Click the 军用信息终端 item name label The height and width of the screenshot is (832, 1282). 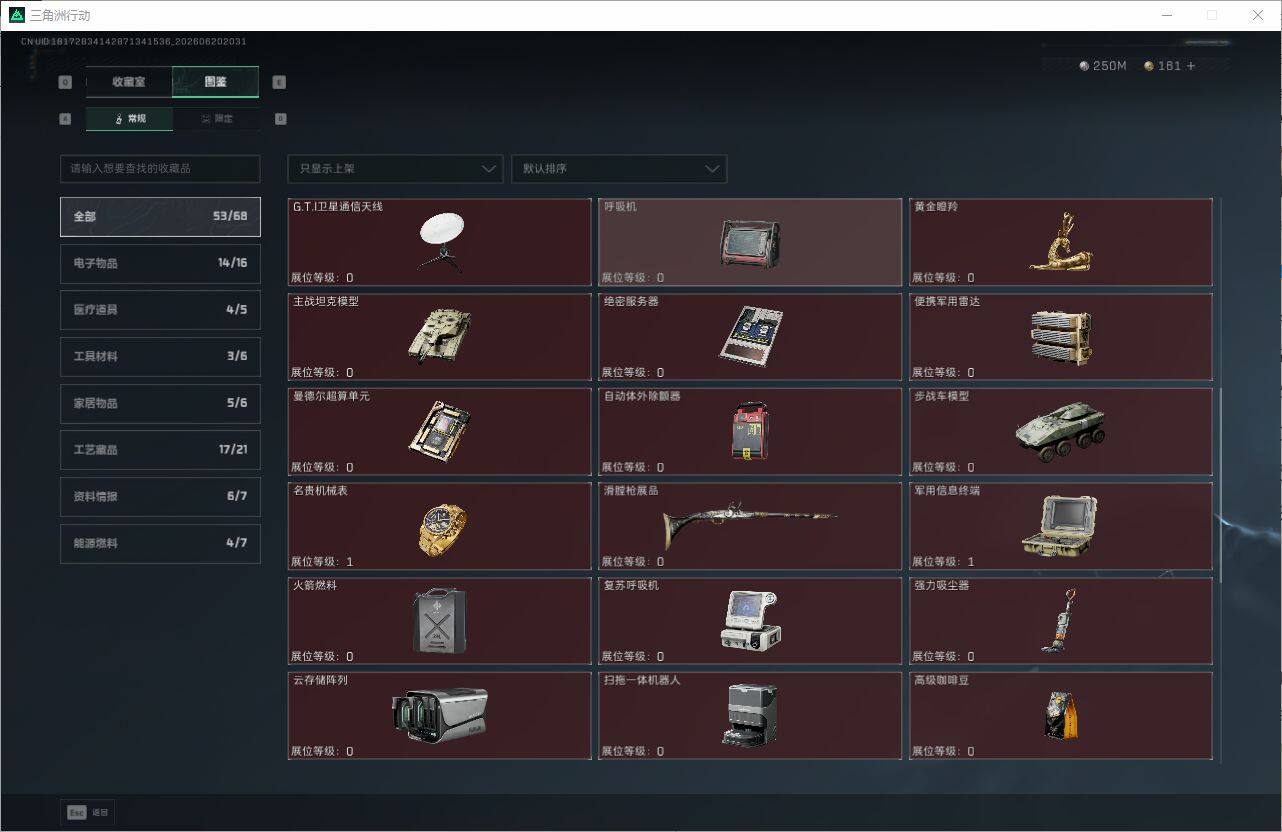pyautogui.click(x=947, y=491)
